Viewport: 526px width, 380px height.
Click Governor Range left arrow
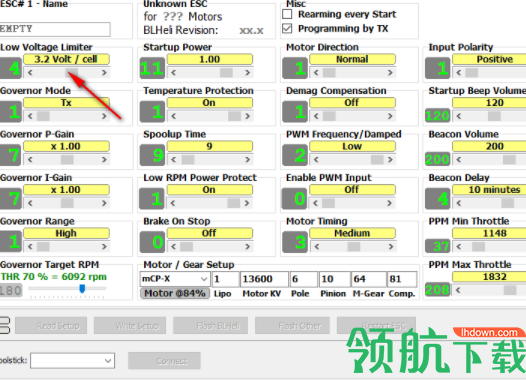pos(30,247)
